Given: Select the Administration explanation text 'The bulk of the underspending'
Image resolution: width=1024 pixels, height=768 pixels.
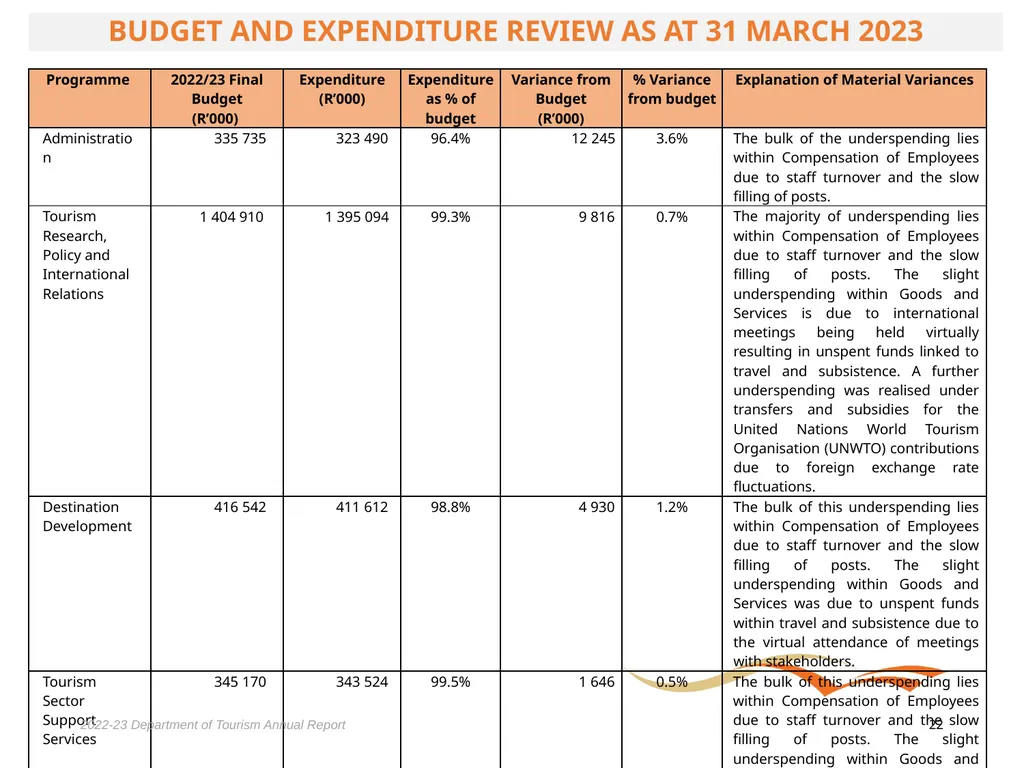Looking at the screenshot, I should [841, 138].
